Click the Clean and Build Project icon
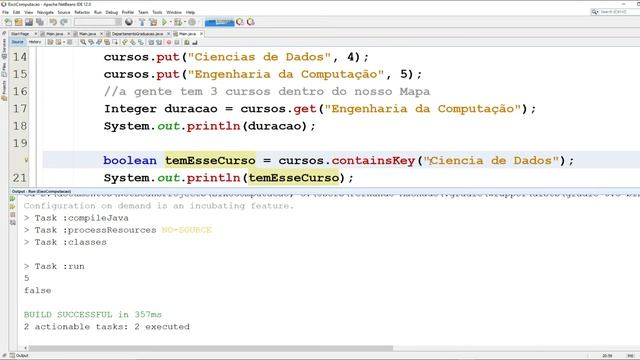This screenshot has width=640, height=360. (153, 22)
